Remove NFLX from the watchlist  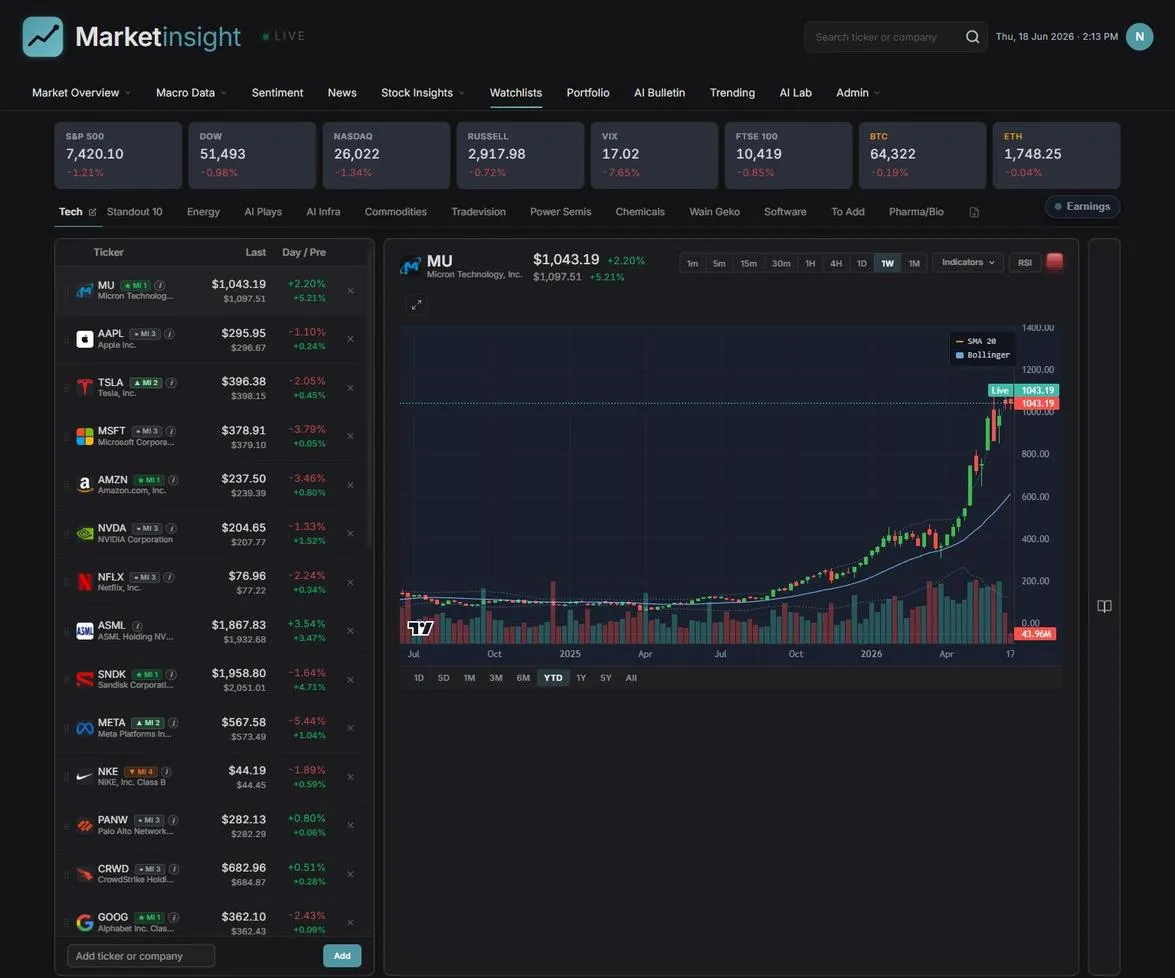click(350, 582)
